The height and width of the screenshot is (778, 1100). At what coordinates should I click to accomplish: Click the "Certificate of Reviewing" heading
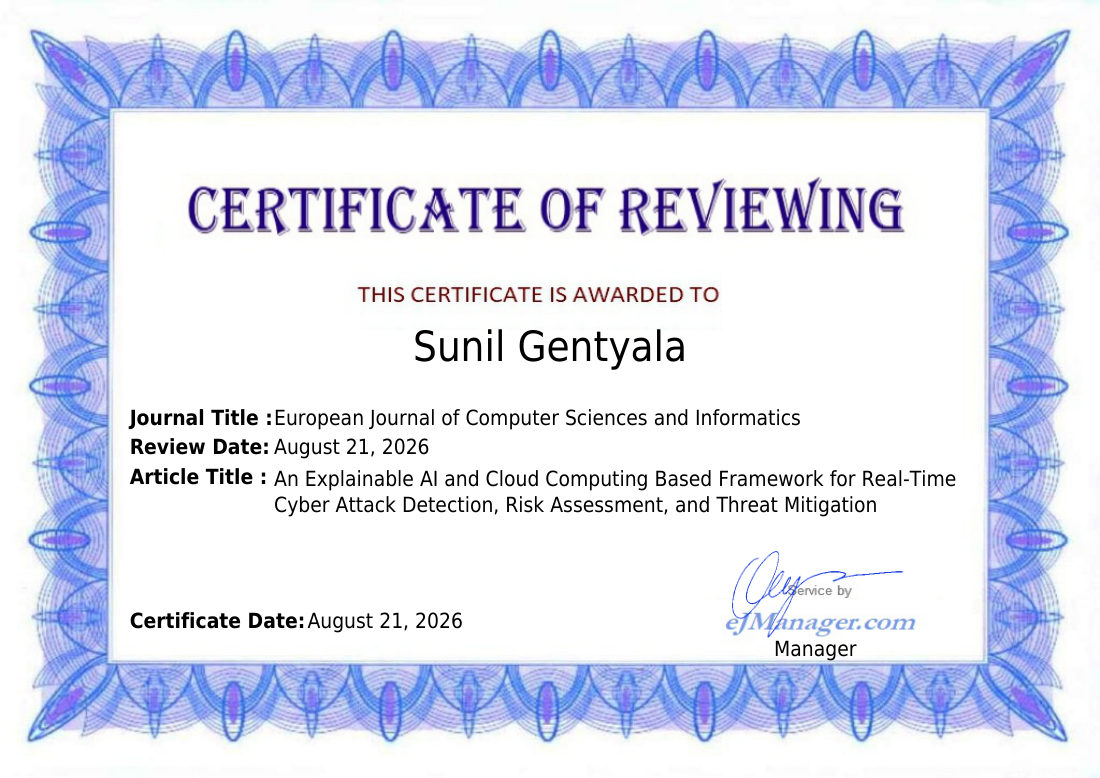[545, 208]
